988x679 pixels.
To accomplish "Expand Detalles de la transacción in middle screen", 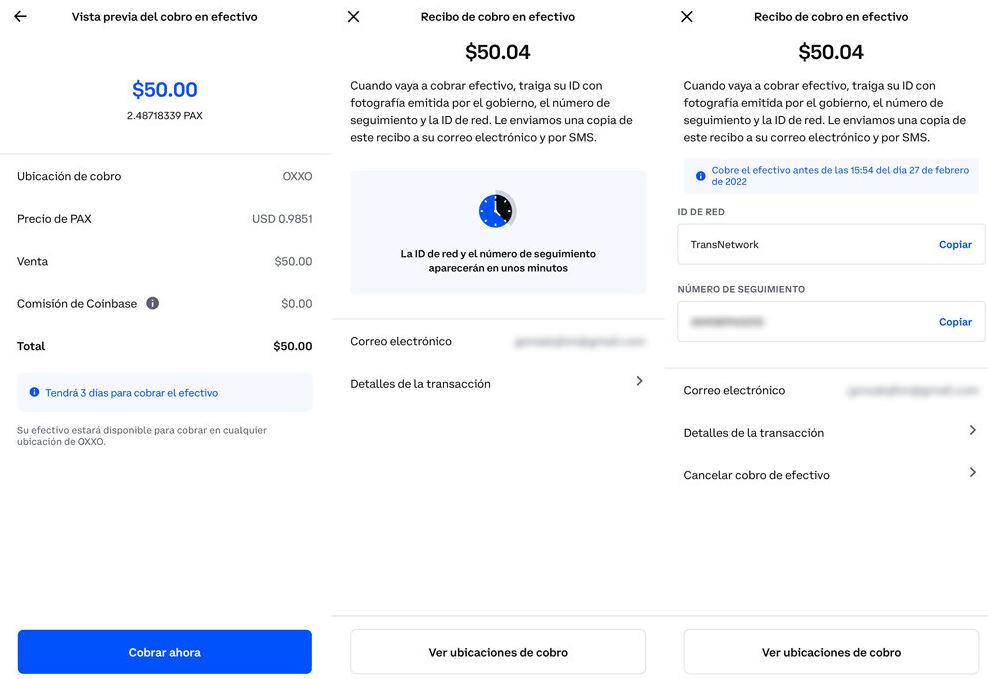I will click(497, 383).
